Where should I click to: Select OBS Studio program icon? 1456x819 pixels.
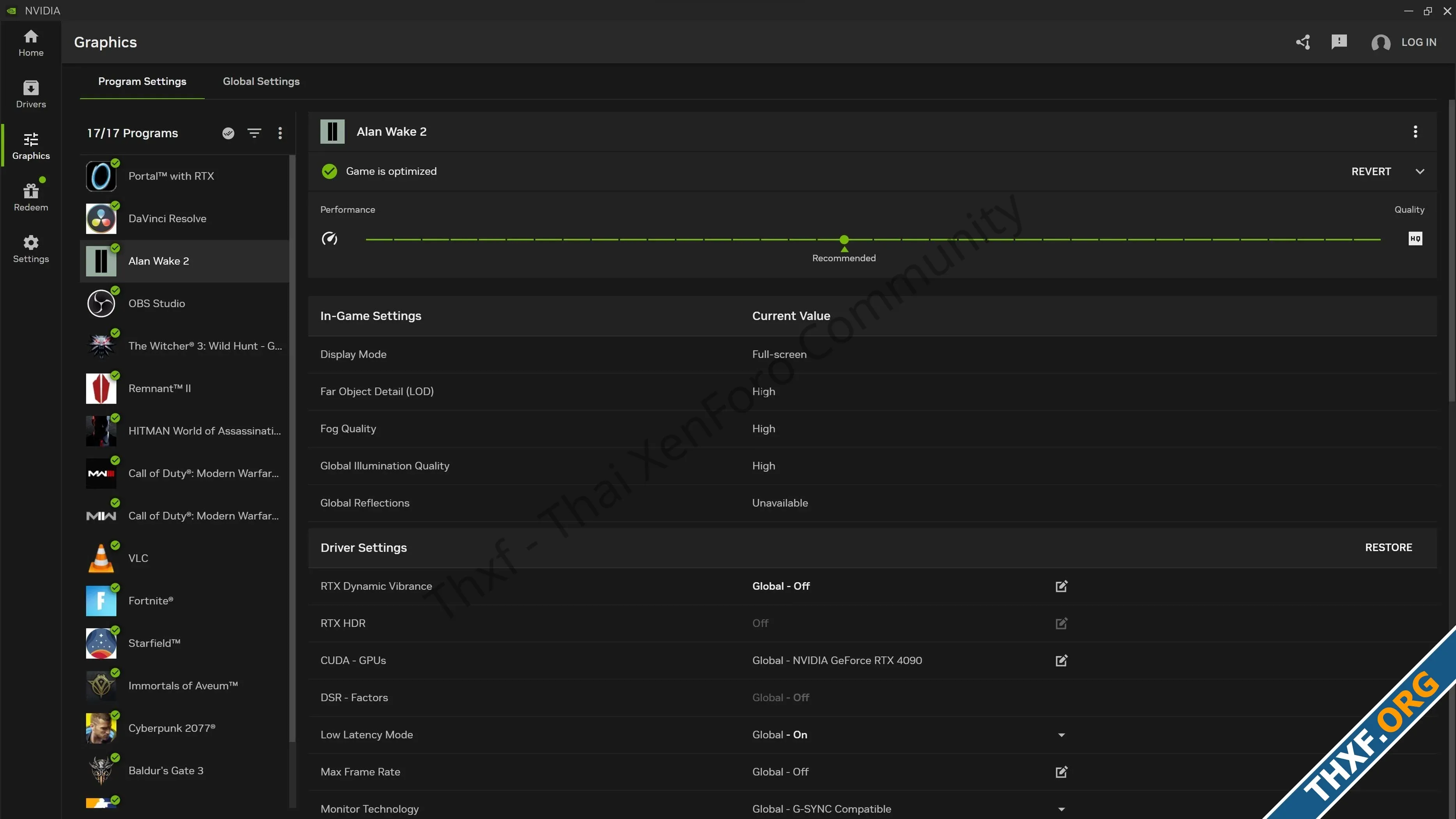point(101,303)
